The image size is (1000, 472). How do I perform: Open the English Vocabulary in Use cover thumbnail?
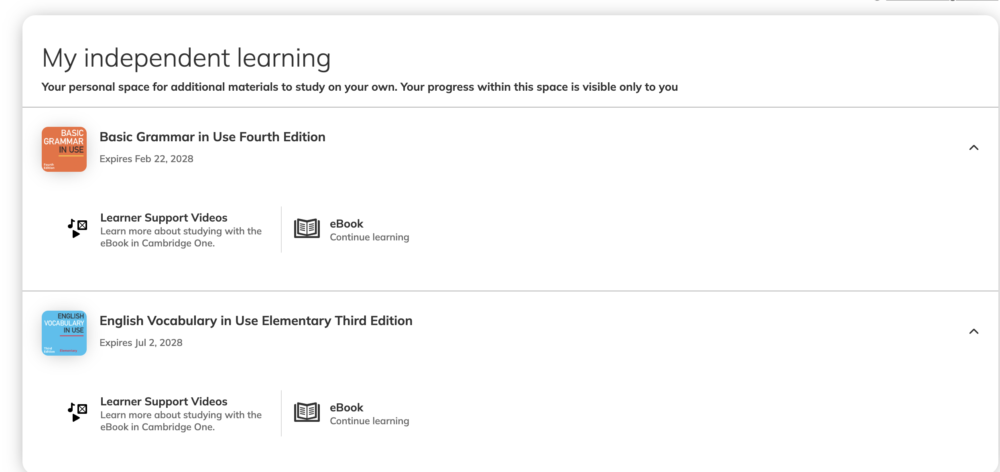coord(64,333)
